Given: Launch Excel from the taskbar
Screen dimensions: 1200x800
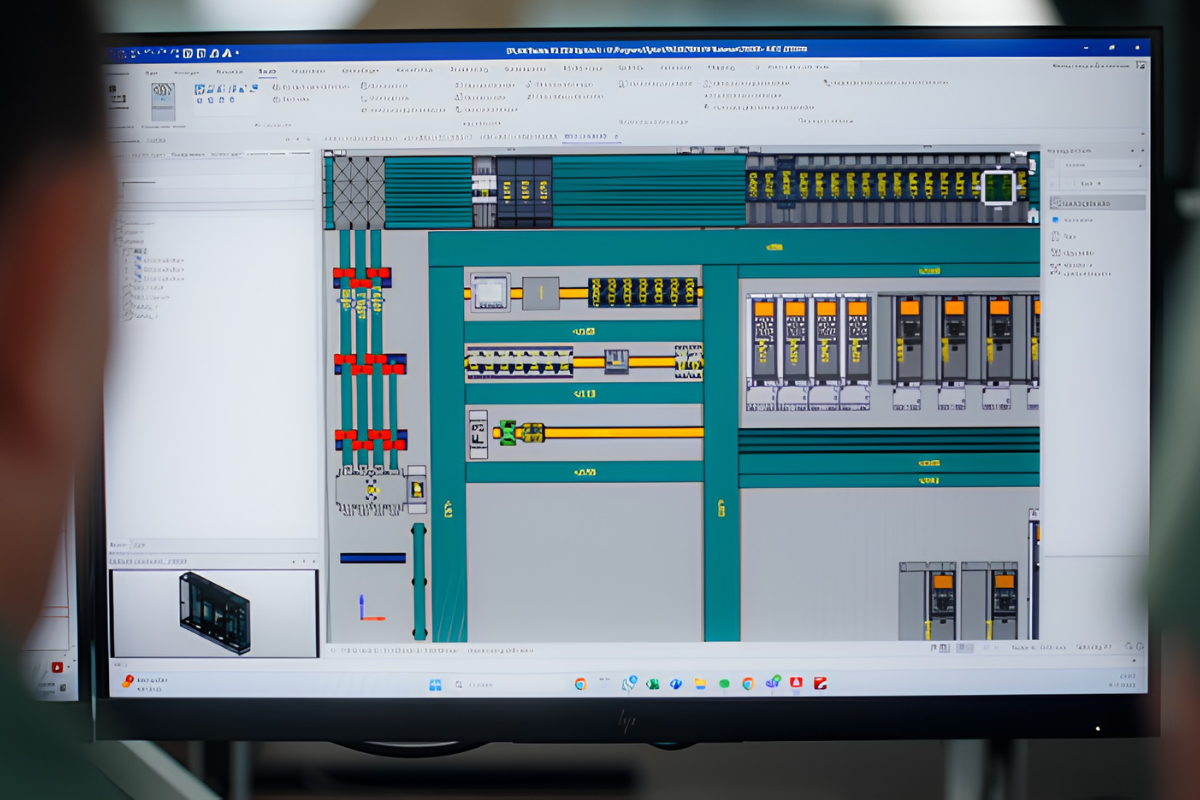Looking at the screenshot, I should 652,684.
